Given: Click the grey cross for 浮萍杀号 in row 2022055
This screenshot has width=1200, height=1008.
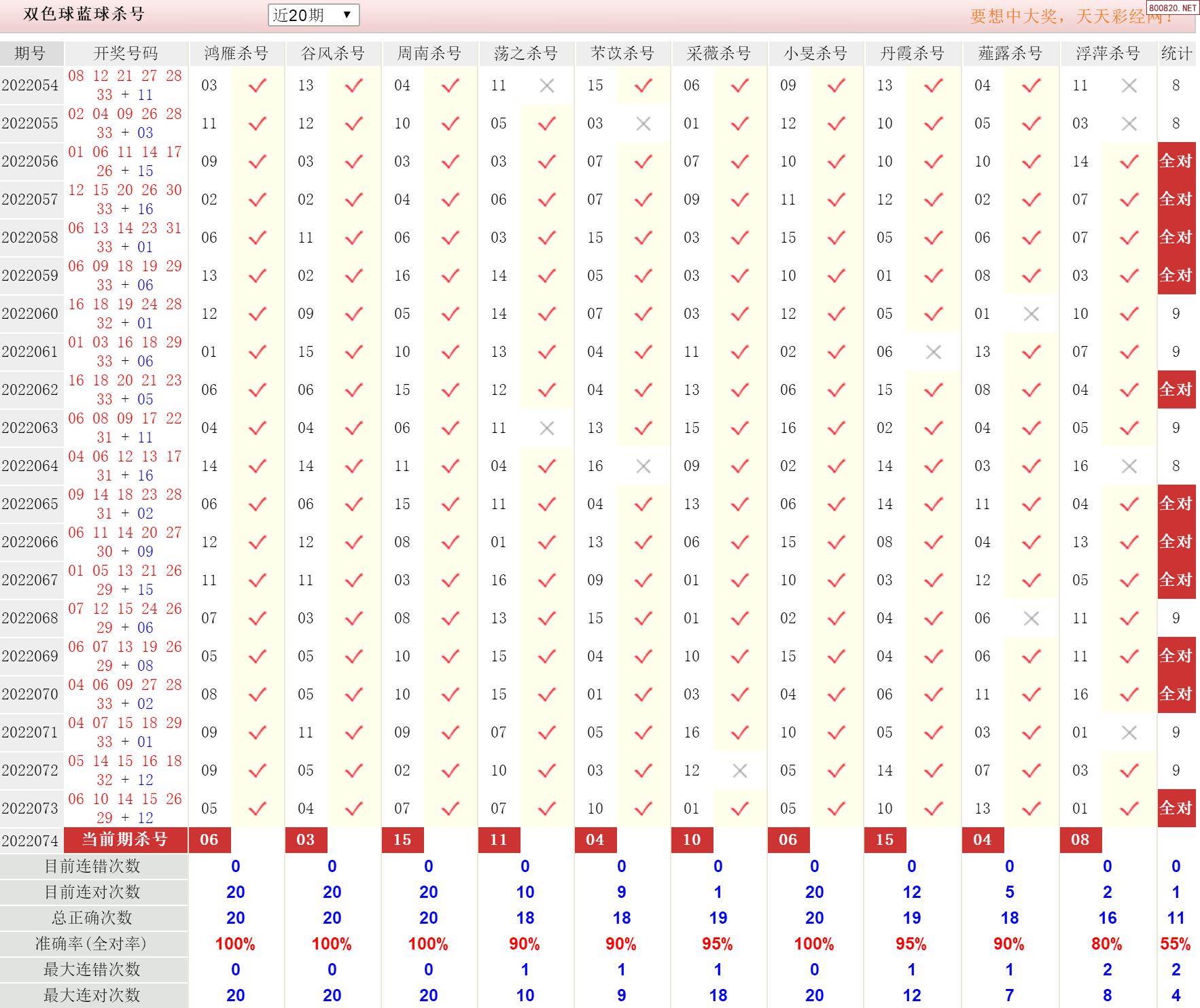Looking at the screenshot, I should 1129,123.
